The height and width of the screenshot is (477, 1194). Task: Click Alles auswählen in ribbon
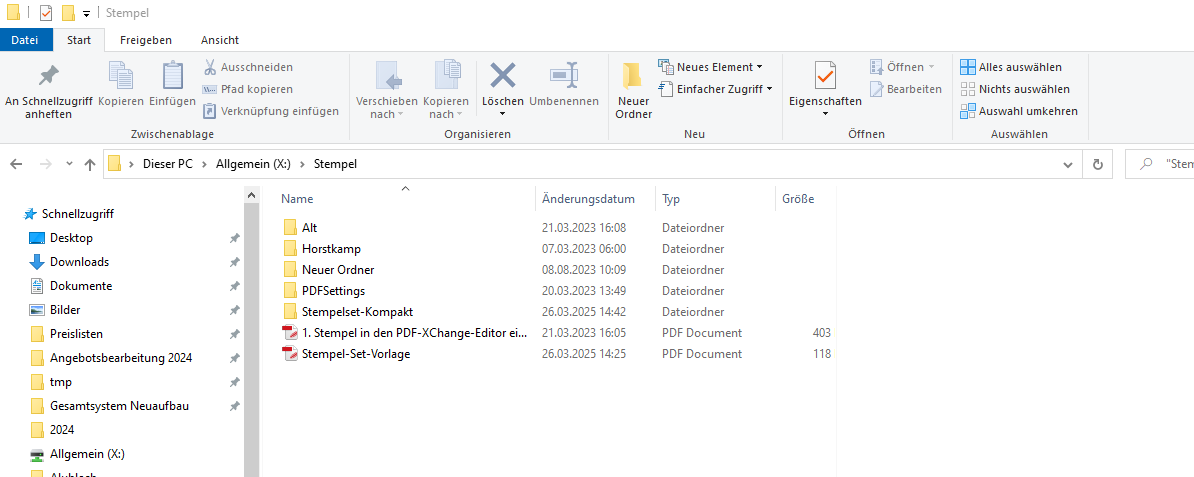(x=1011, y=67)
